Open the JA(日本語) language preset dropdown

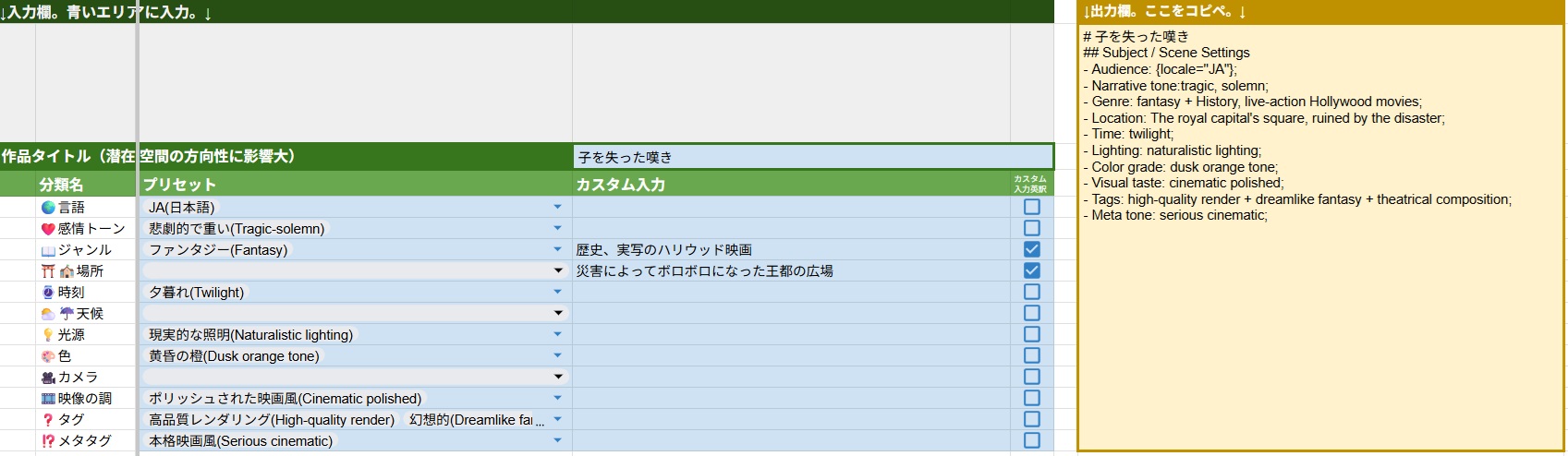pyautogui.click(x=557, y=208)
